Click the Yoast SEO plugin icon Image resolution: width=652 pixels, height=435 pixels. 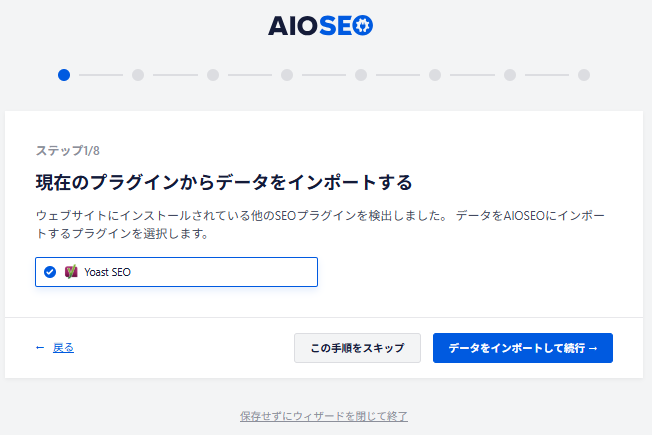[x=71, y=271]
